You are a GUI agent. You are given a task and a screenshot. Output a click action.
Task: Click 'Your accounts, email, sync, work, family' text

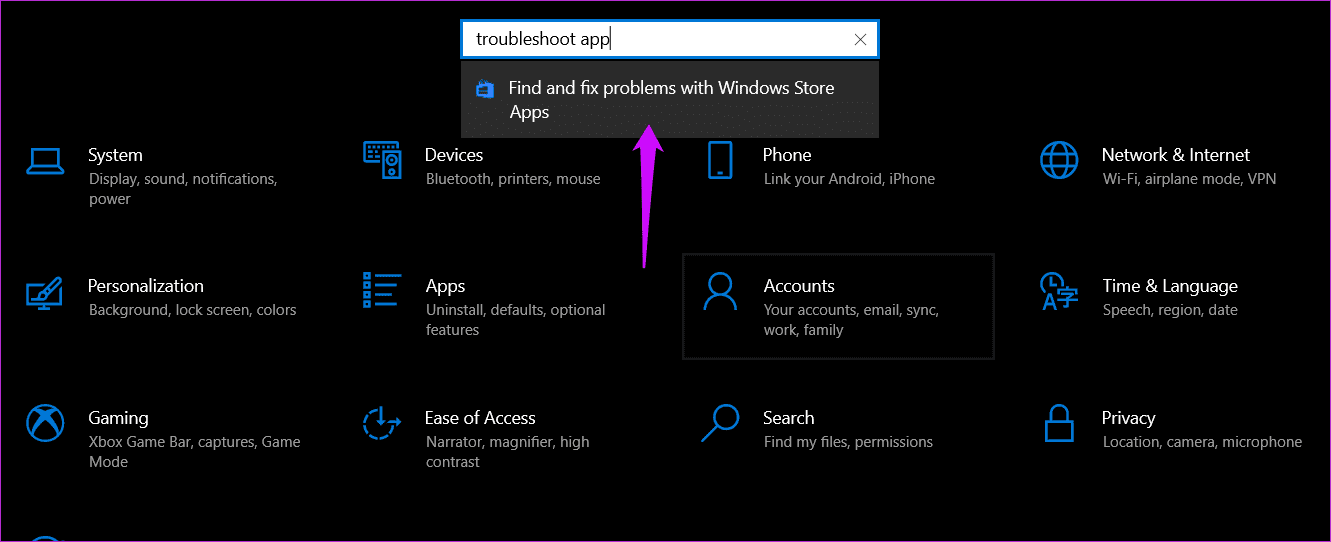coord(851,320)
